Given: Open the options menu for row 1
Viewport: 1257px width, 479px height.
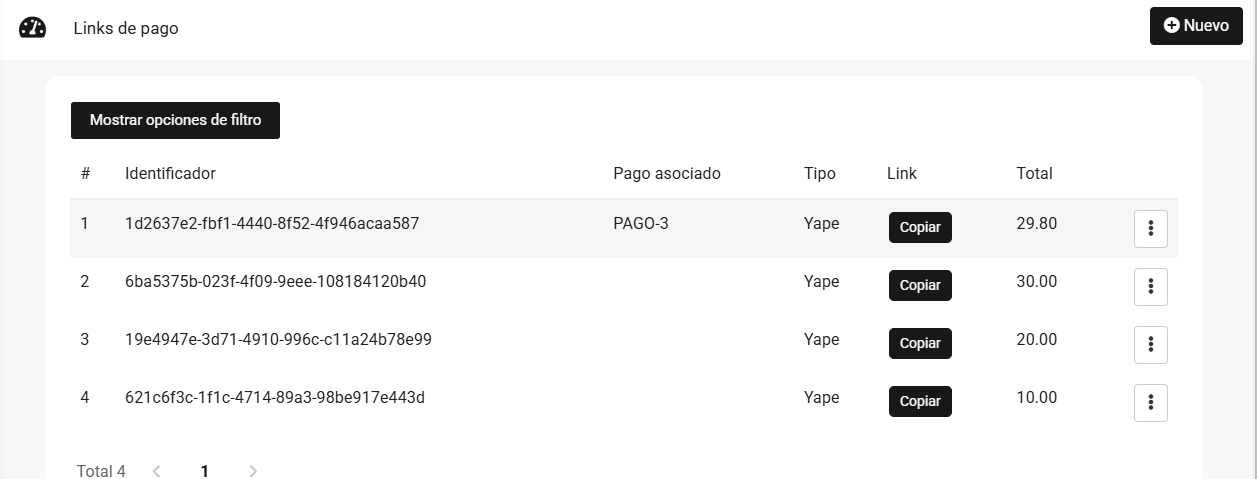Looking at the screenshot, I should click(x=1150, y=229).
